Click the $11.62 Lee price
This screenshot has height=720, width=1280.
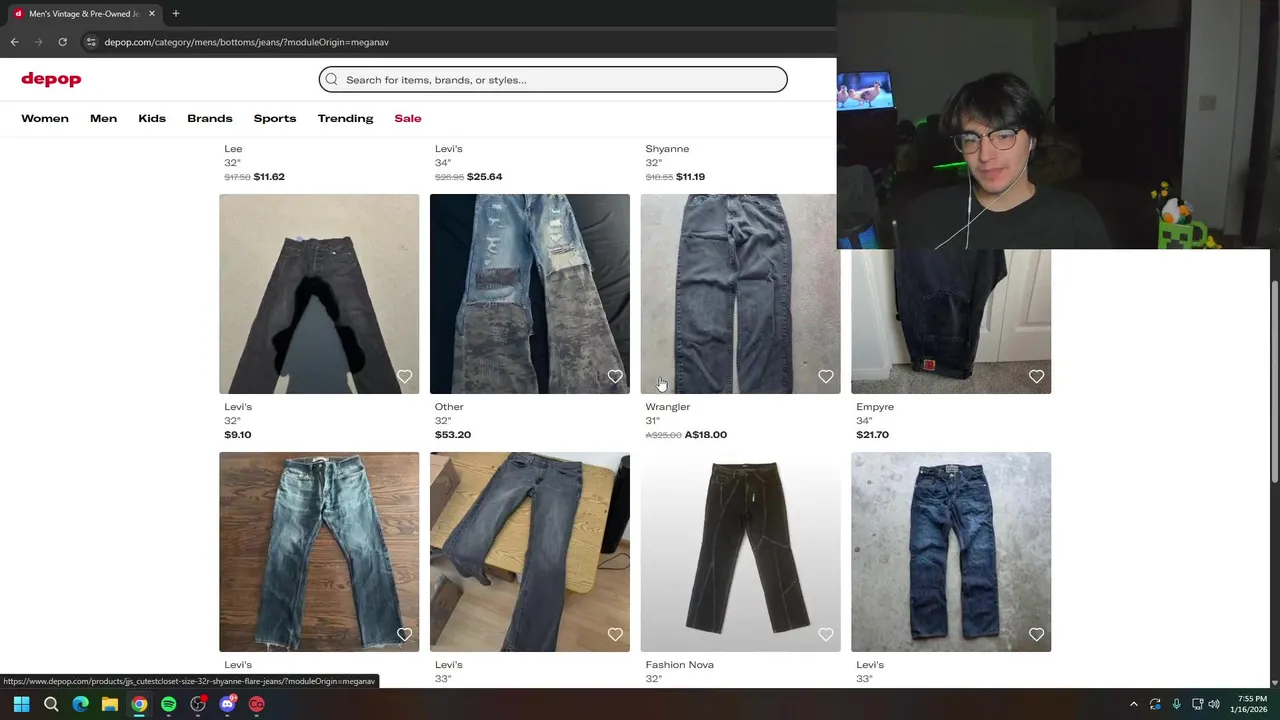click(x=269, y=177)
